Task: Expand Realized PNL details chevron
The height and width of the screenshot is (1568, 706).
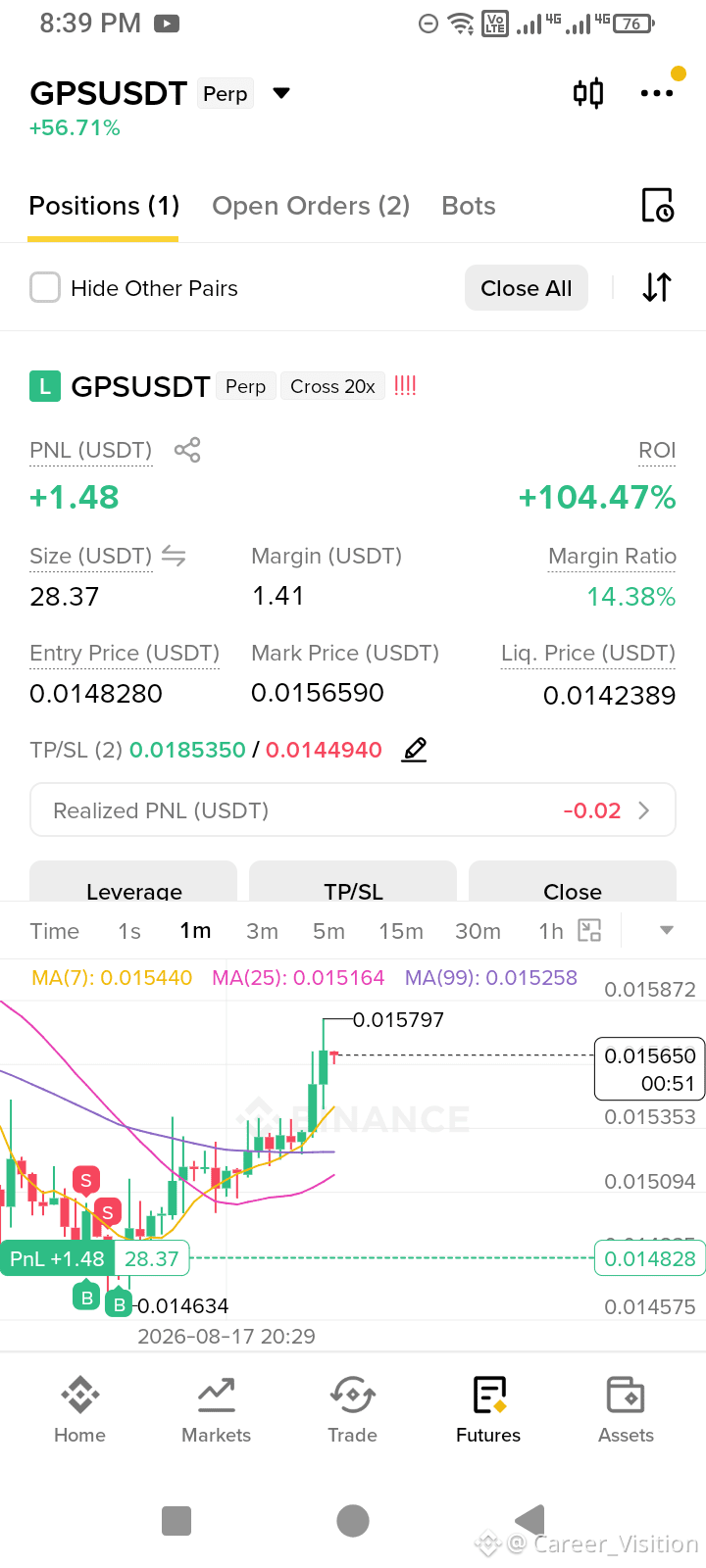Action: pyautogui.click(x=644, y=810)
